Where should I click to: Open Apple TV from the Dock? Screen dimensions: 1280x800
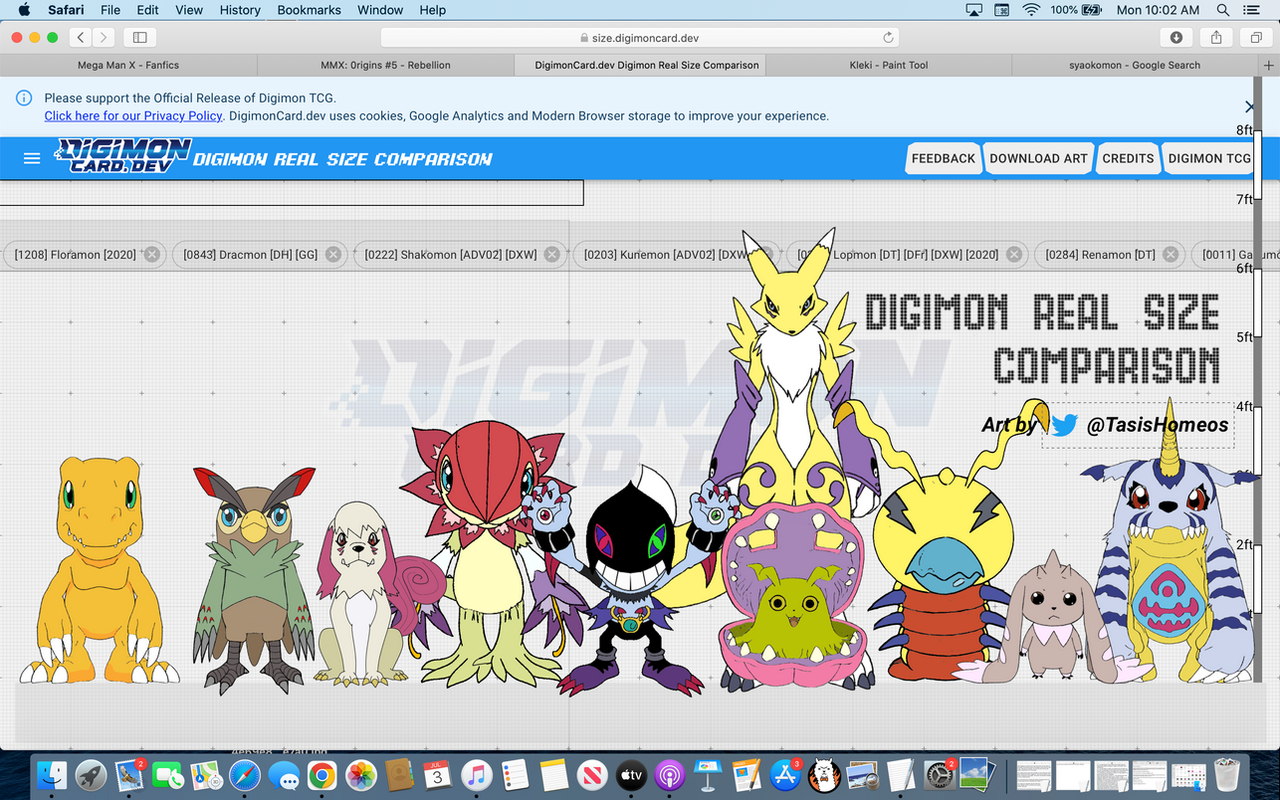630,775
